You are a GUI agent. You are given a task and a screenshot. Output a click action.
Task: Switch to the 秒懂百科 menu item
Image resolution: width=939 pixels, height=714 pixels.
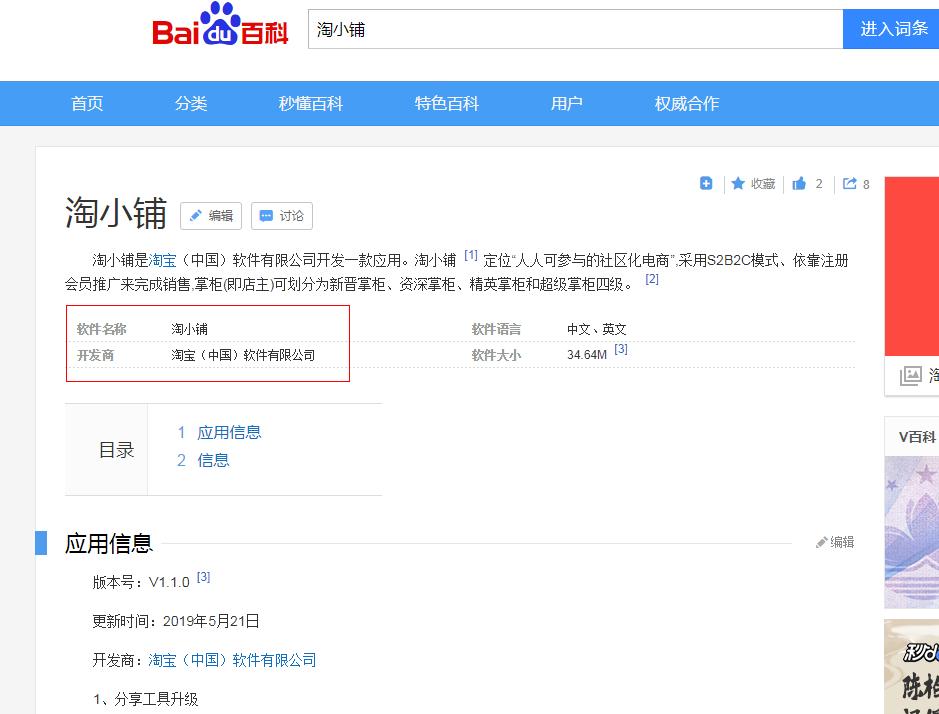coord(310,103)
